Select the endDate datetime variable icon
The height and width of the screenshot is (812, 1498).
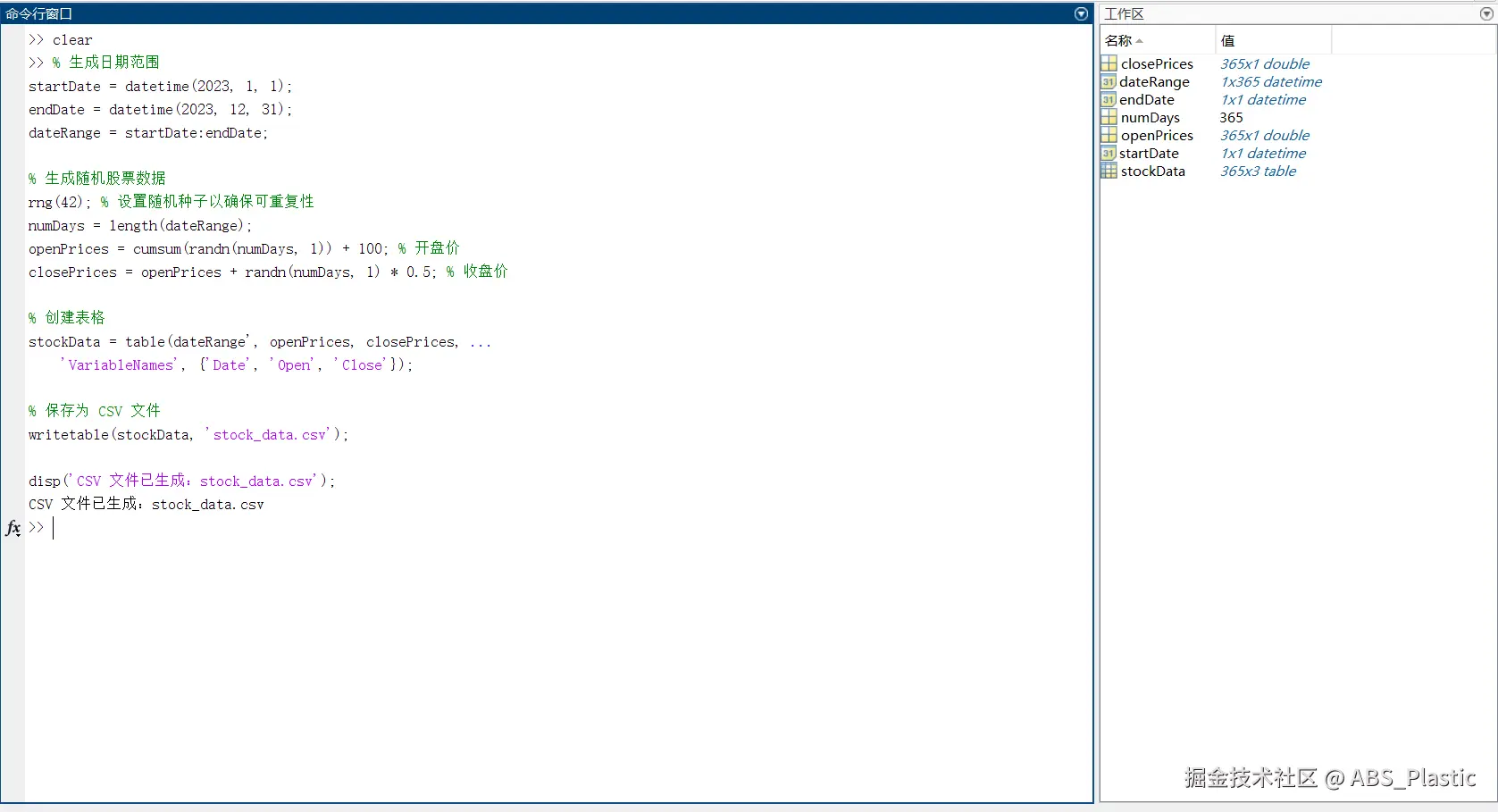pos(1109,99)
